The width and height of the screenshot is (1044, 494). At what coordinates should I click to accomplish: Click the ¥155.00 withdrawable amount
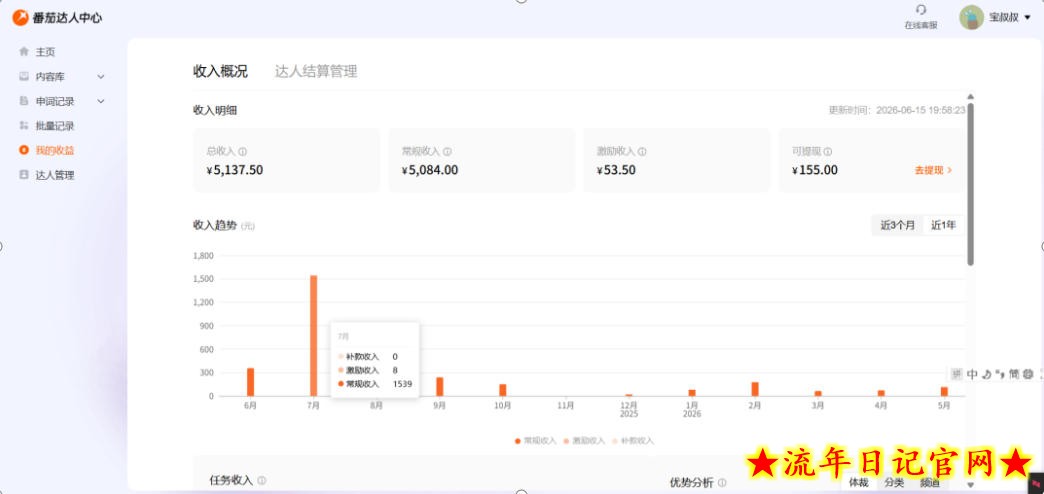[x=815, y=170]
